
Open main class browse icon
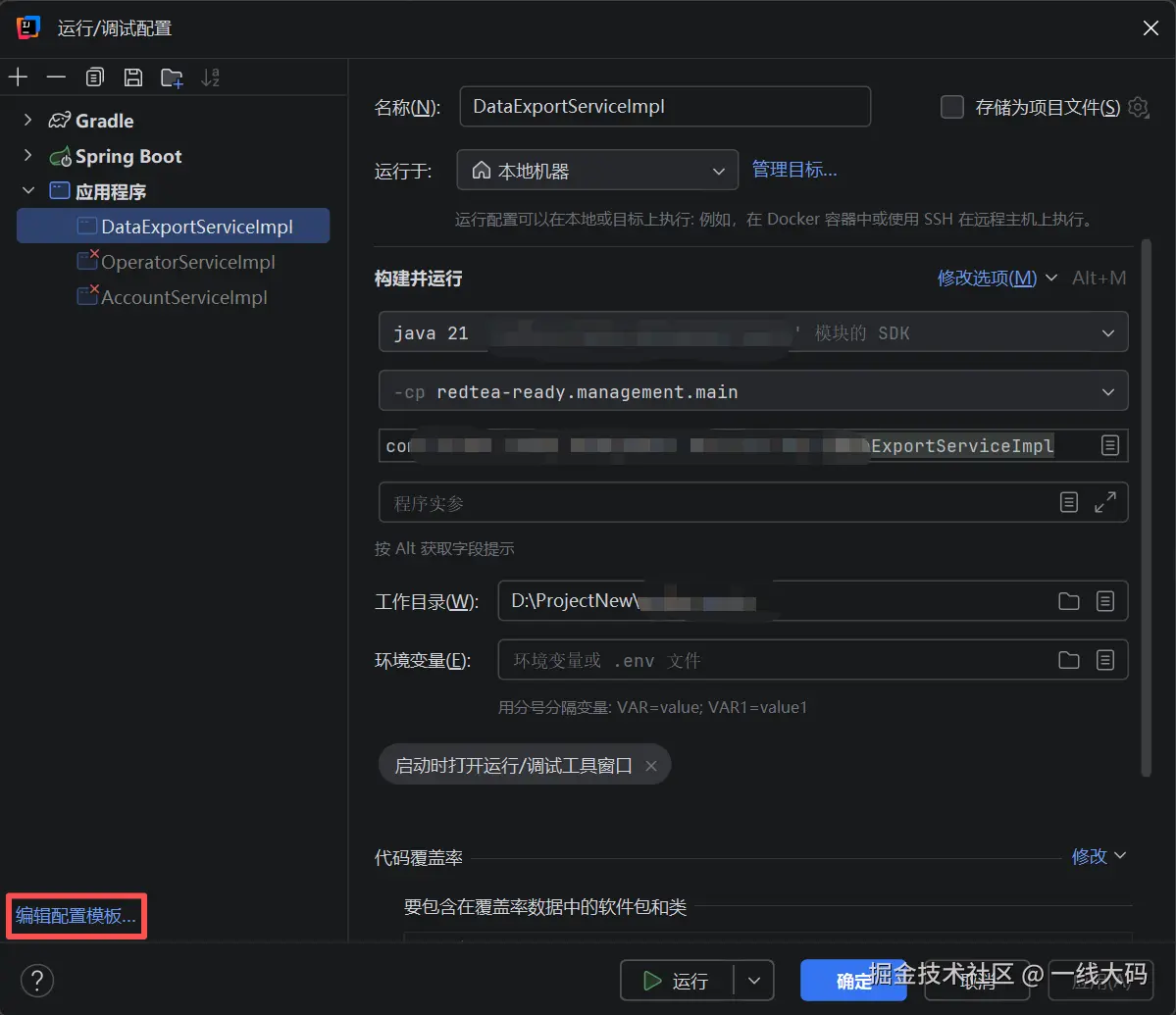tap(1110, 445)
